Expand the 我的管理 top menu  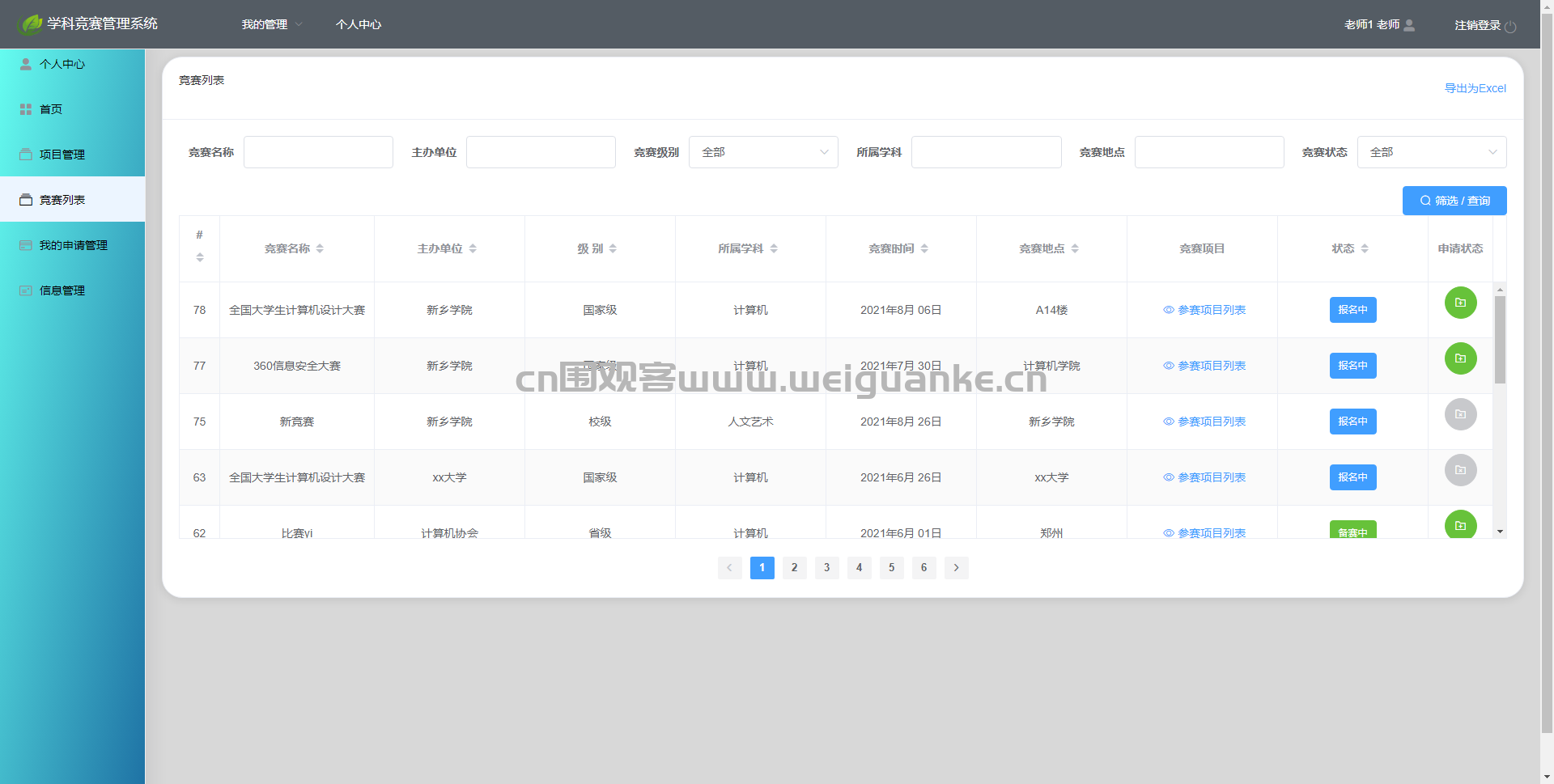[x=272, y=24]
